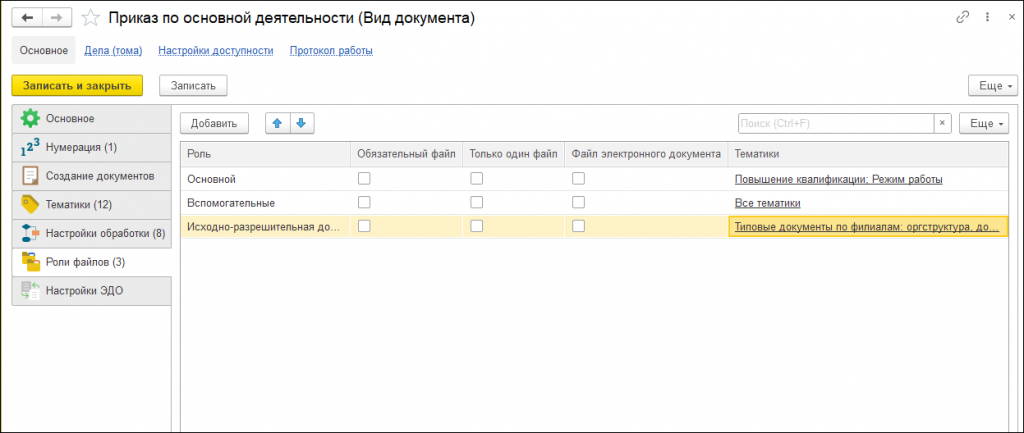Click the Записать button
This screenshot has height=433, width=1024.
[193, 86]
